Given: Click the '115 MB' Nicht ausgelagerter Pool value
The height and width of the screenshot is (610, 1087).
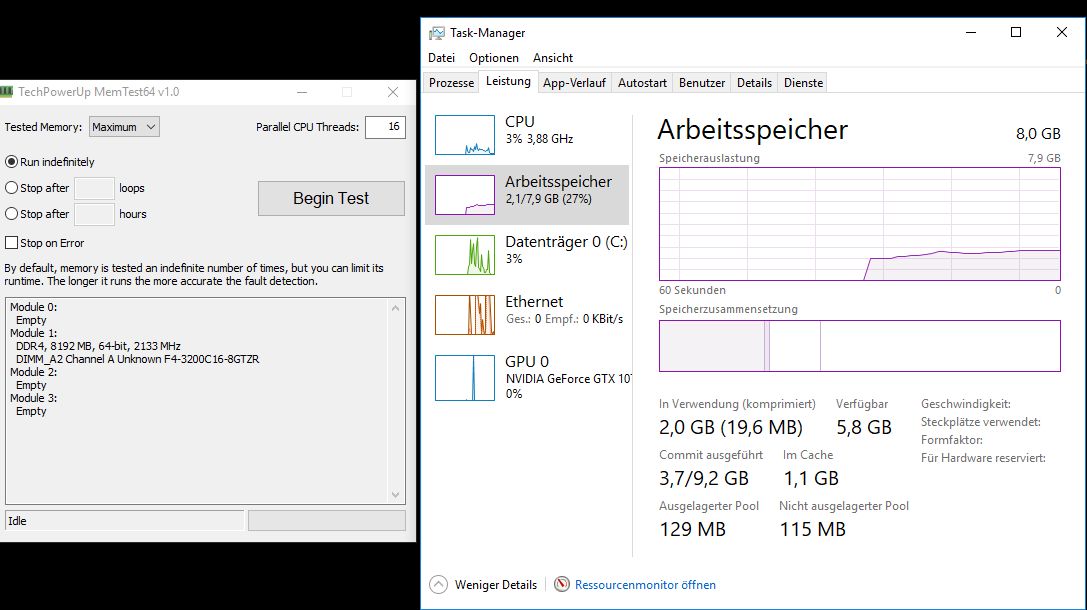Looking at the screenshot, I should click(812, 530).
